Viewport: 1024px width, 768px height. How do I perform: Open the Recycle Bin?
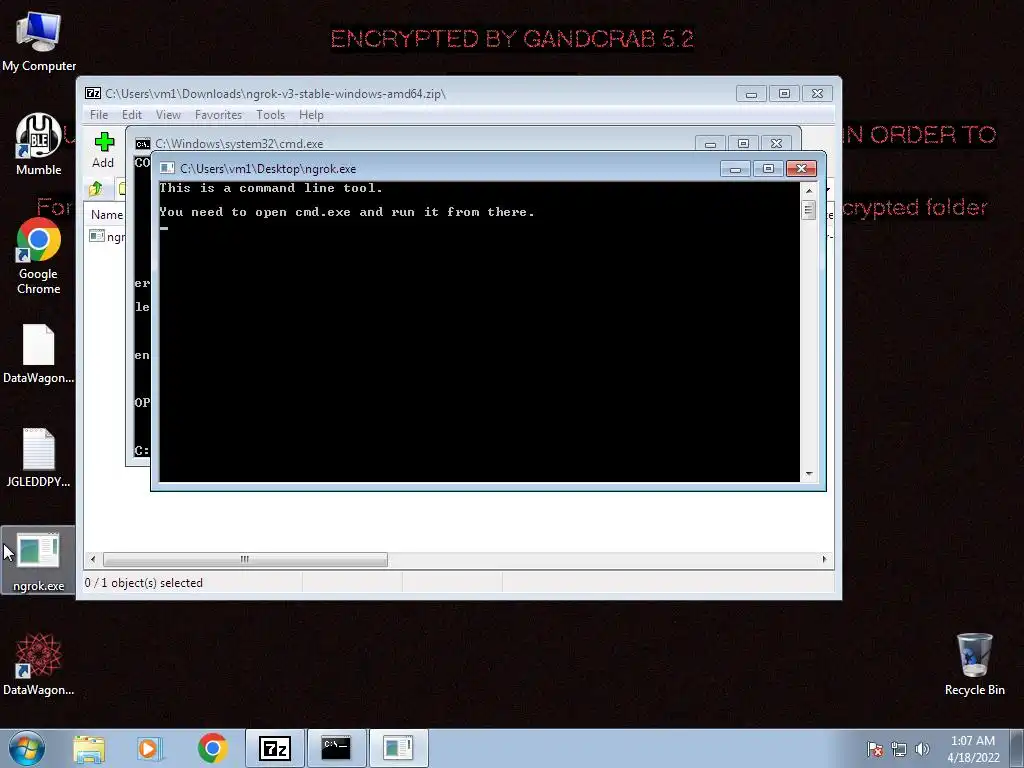click(x=974, y=664)
